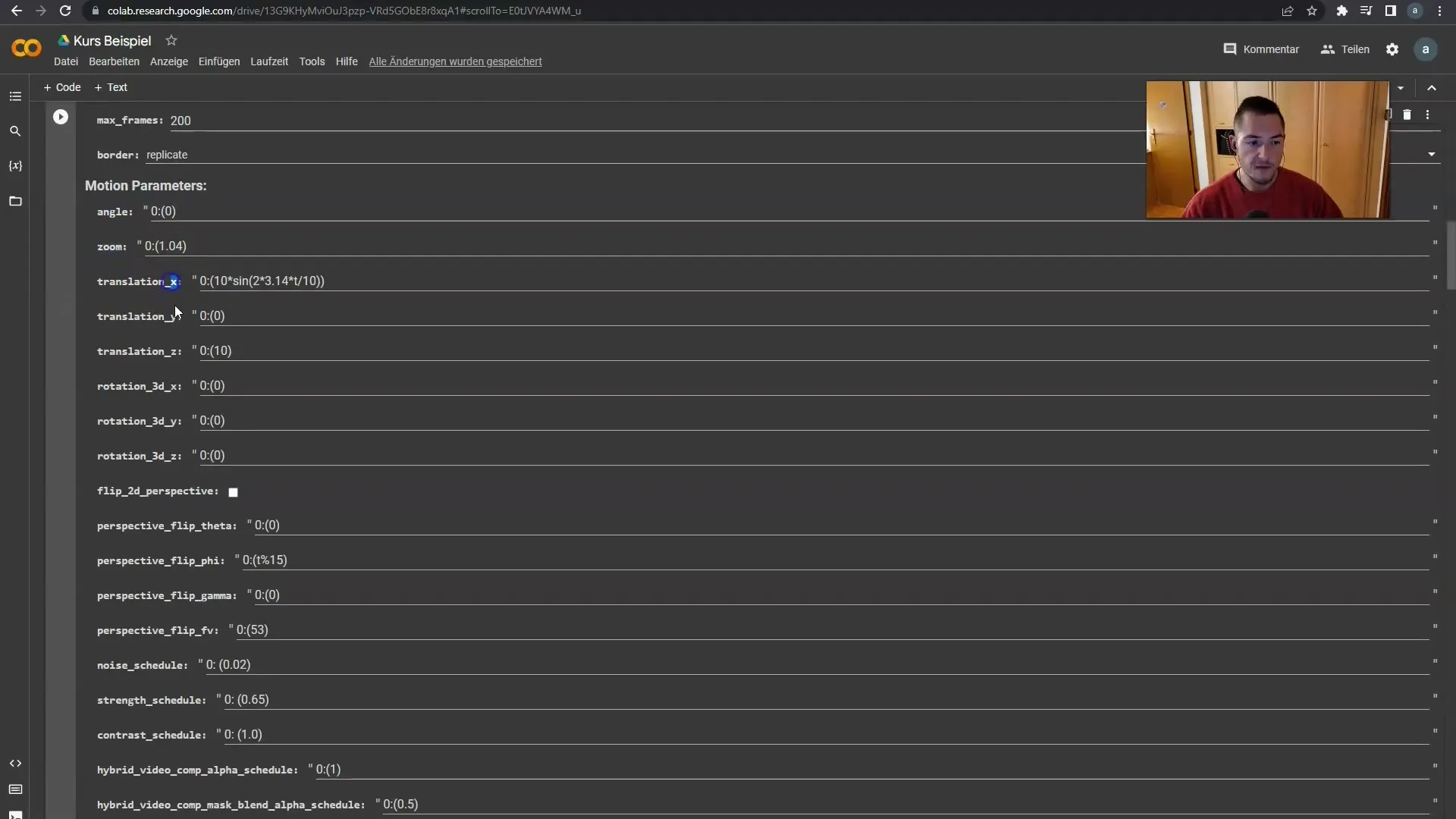The height and width of the screenshot is (819, 1456).
Task: Click the files folder icon in sidebar
Action: pyautogui.click(x=15, y=201)
